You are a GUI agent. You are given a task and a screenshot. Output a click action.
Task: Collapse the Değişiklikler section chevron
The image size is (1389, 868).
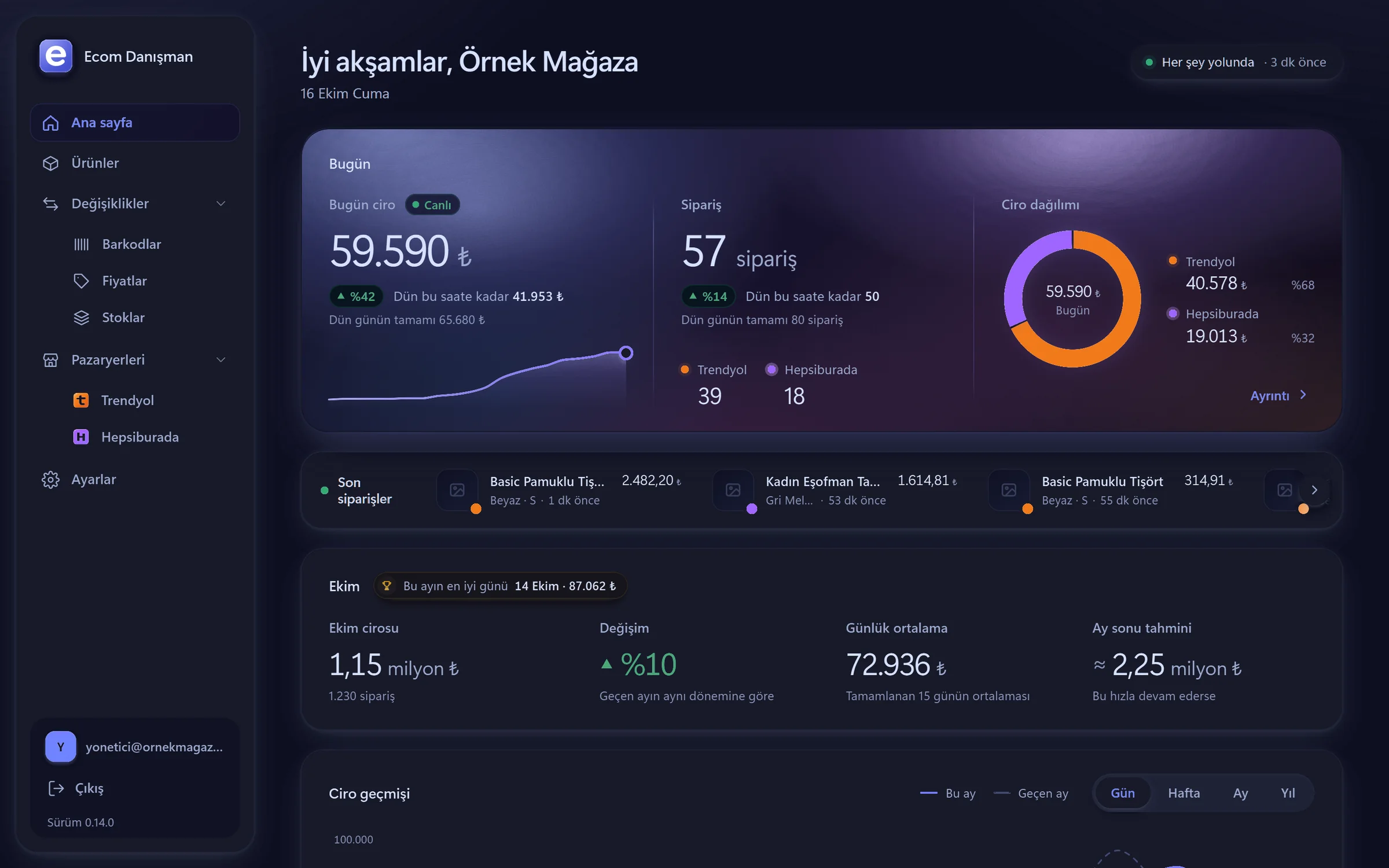click(221, 204)
